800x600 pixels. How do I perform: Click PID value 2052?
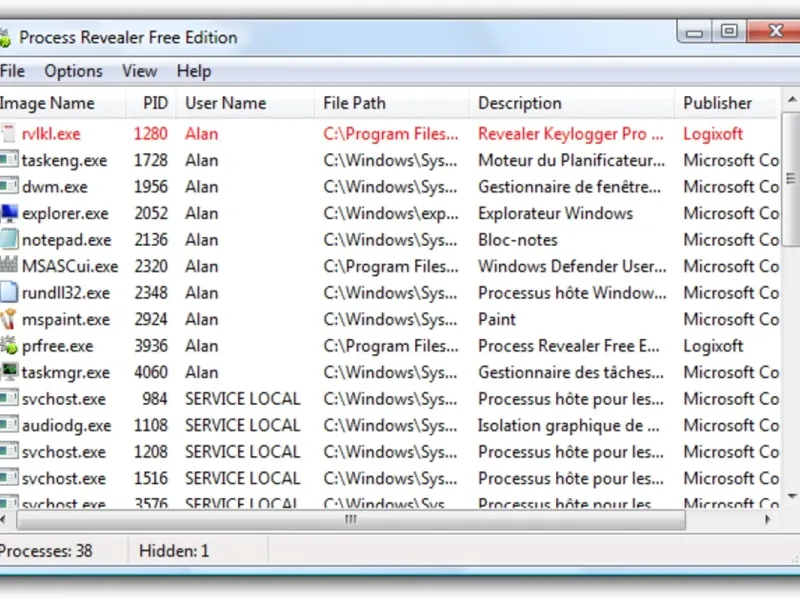click(151, 213)
